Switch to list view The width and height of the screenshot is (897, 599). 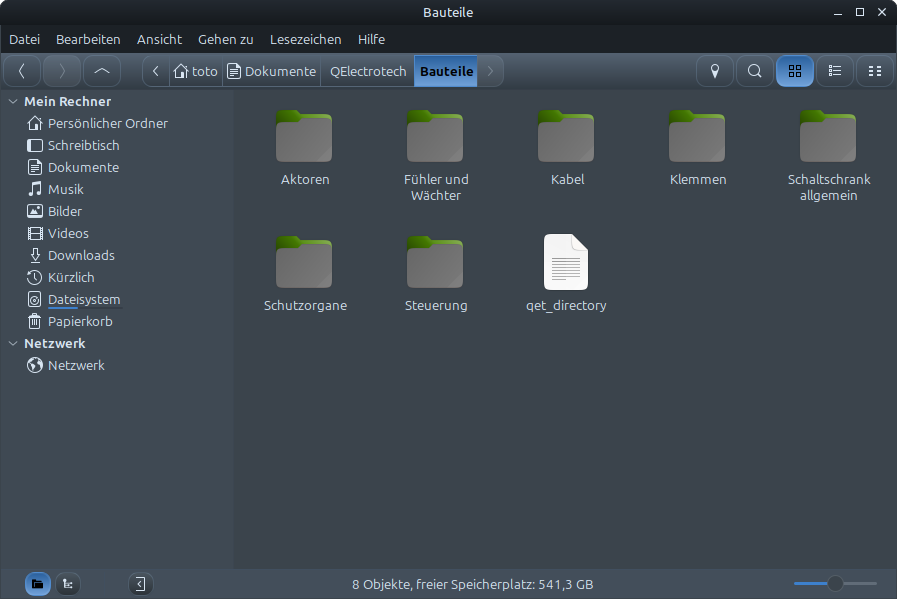pos(835,71)
